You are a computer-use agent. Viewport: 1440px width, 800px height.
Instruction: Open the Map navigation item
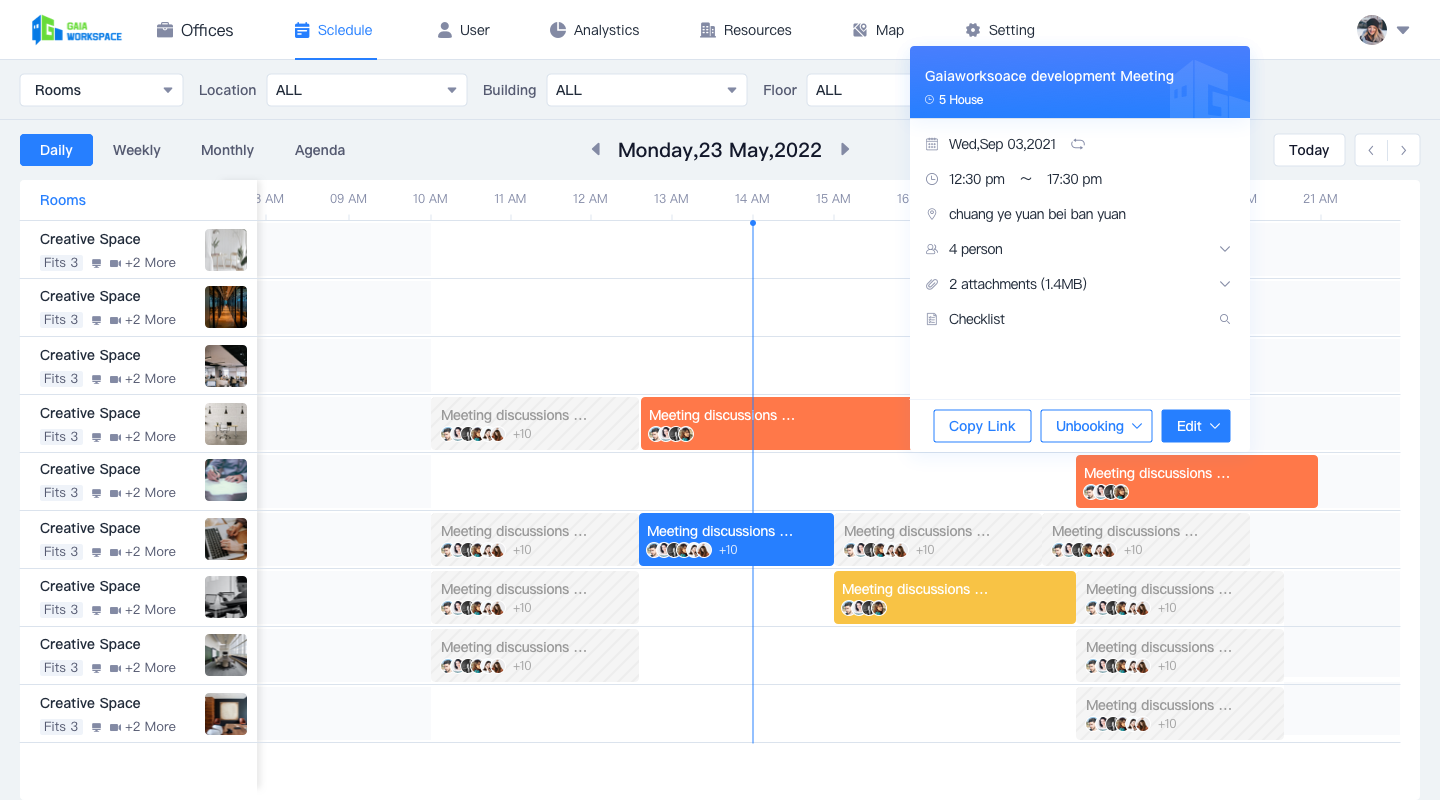(x=878, y=30)
